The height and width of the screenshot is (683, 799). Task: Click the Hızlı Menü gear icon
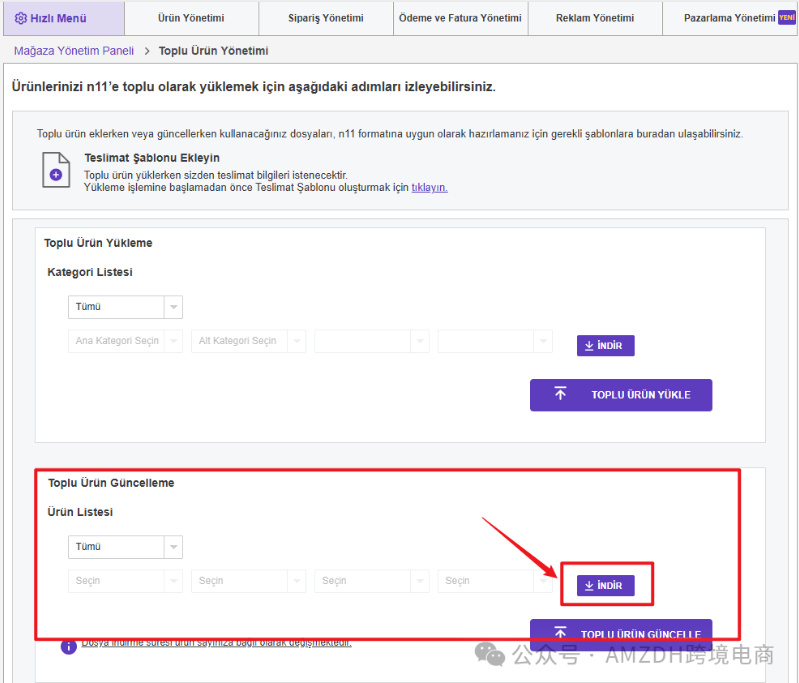pos(20,18)
